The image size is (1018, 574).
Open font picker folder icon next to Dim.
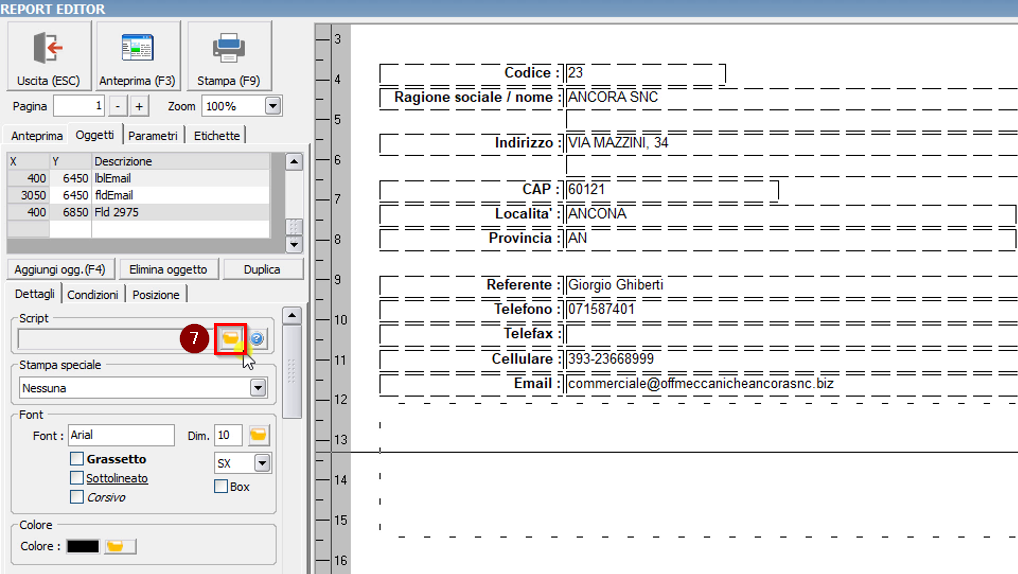pyautogui.click(x=259, y=435)
